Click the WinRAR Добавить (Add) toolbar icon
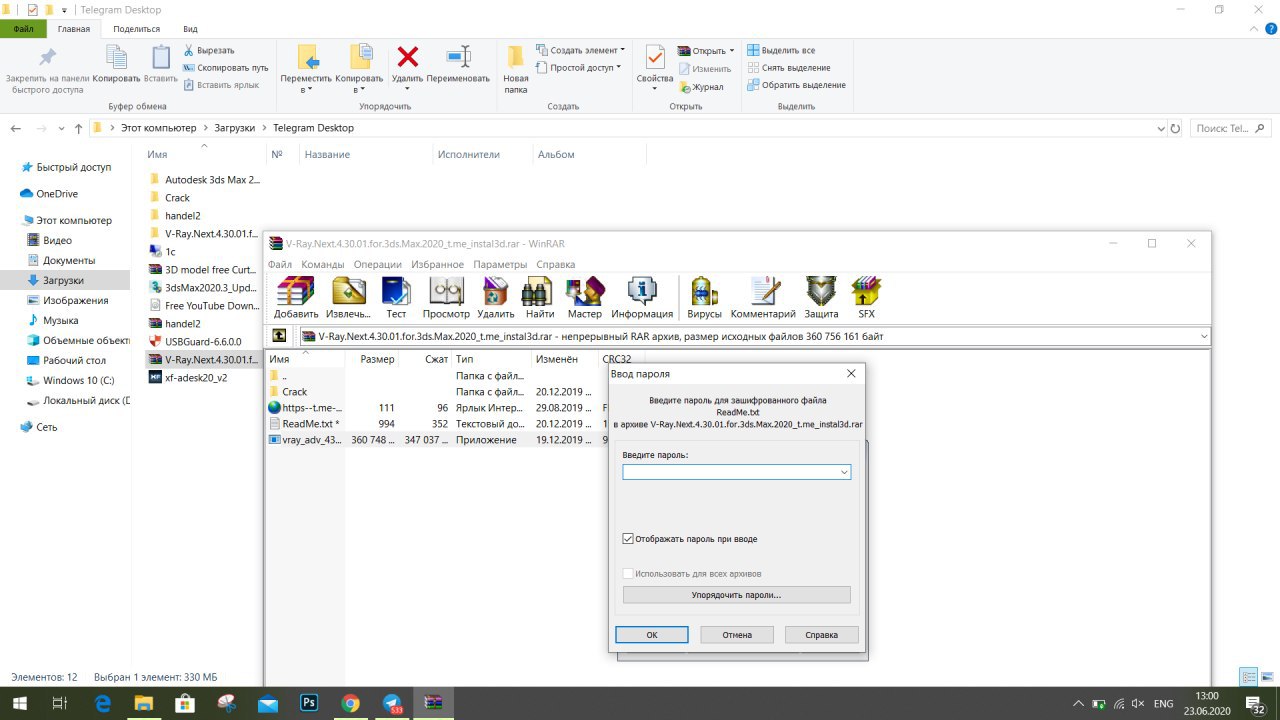 click(296, 298)
